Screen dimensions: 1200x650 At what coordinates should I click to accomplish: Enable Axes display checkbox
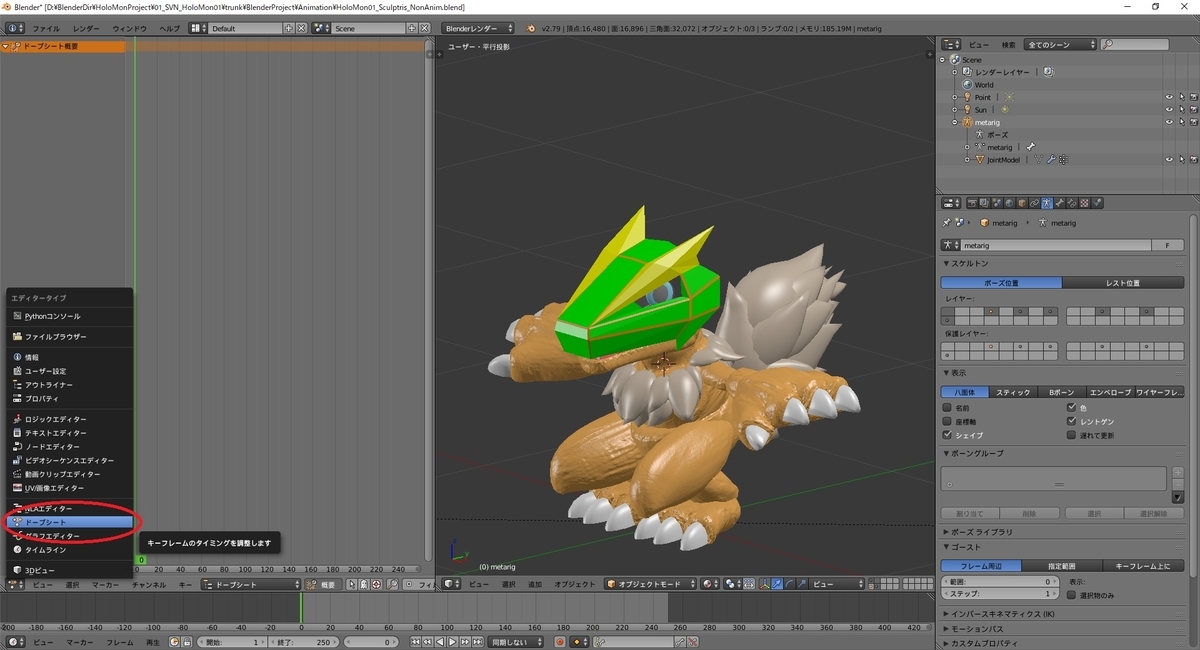click(x=948, y=422)
